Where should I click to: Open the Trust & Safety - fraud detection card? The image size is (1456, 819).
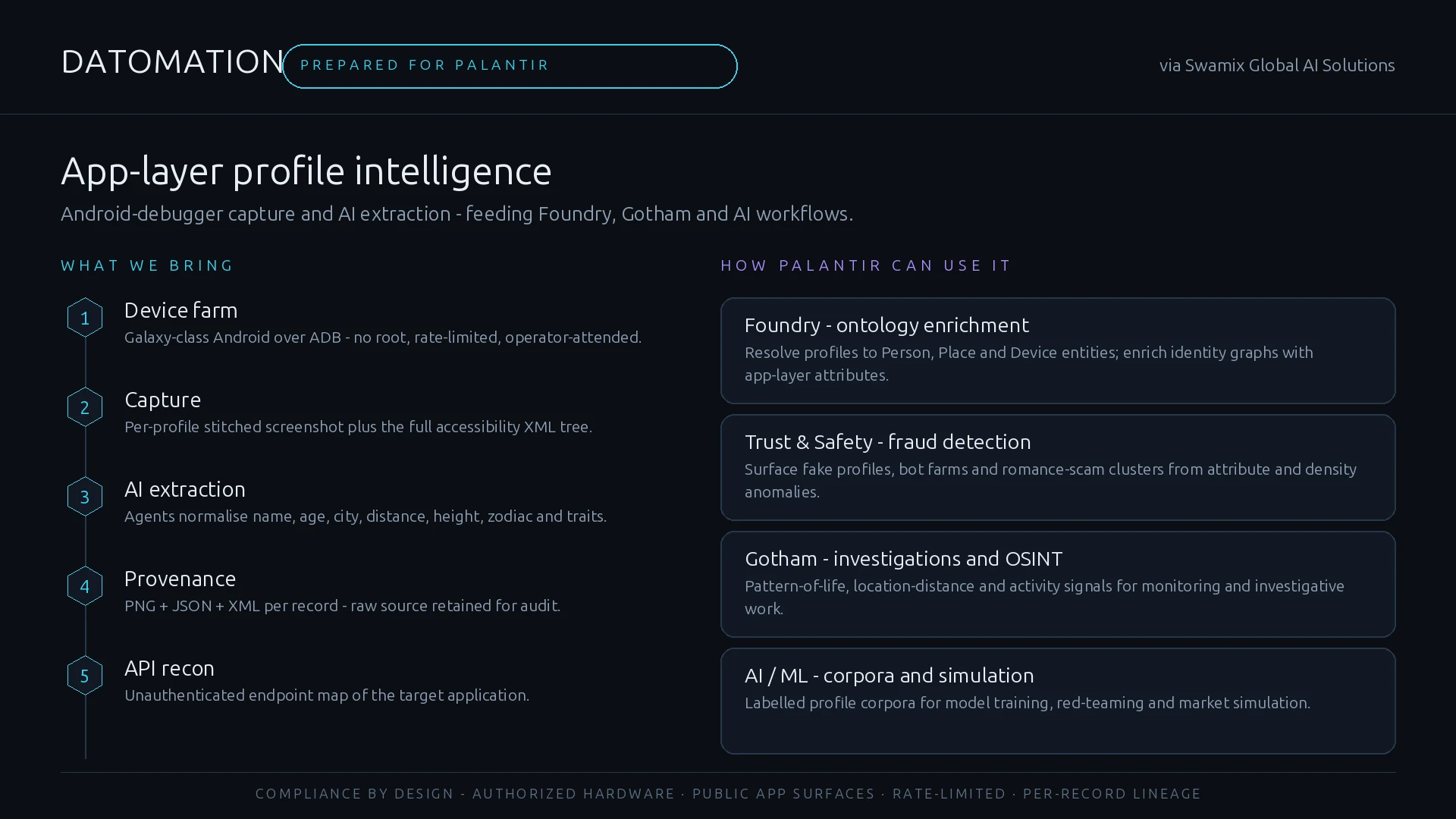coord(1058,467)
